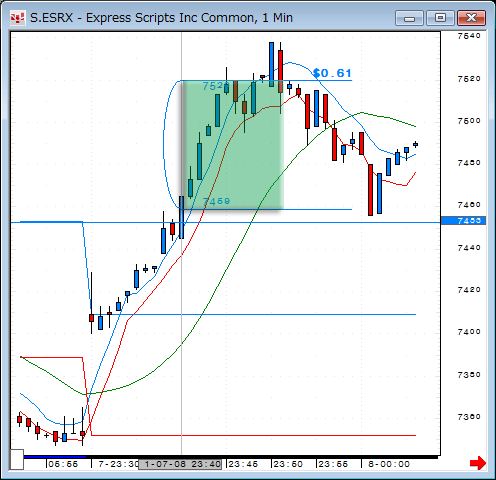
Task: Click the 7400 price axis label
Action: pos(469,332)
